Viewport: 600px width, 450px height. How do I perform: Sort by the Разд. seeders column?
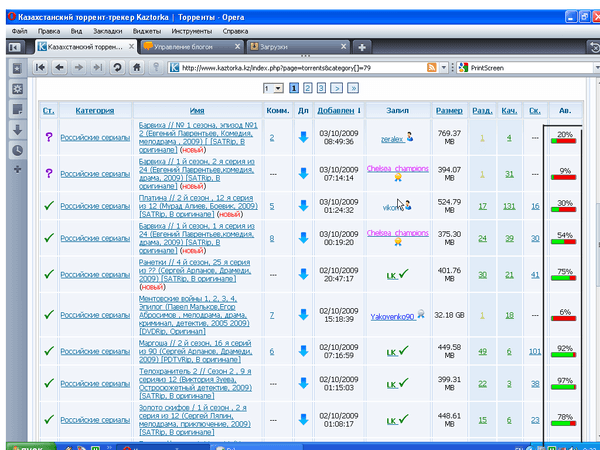(x=482, y=111)
